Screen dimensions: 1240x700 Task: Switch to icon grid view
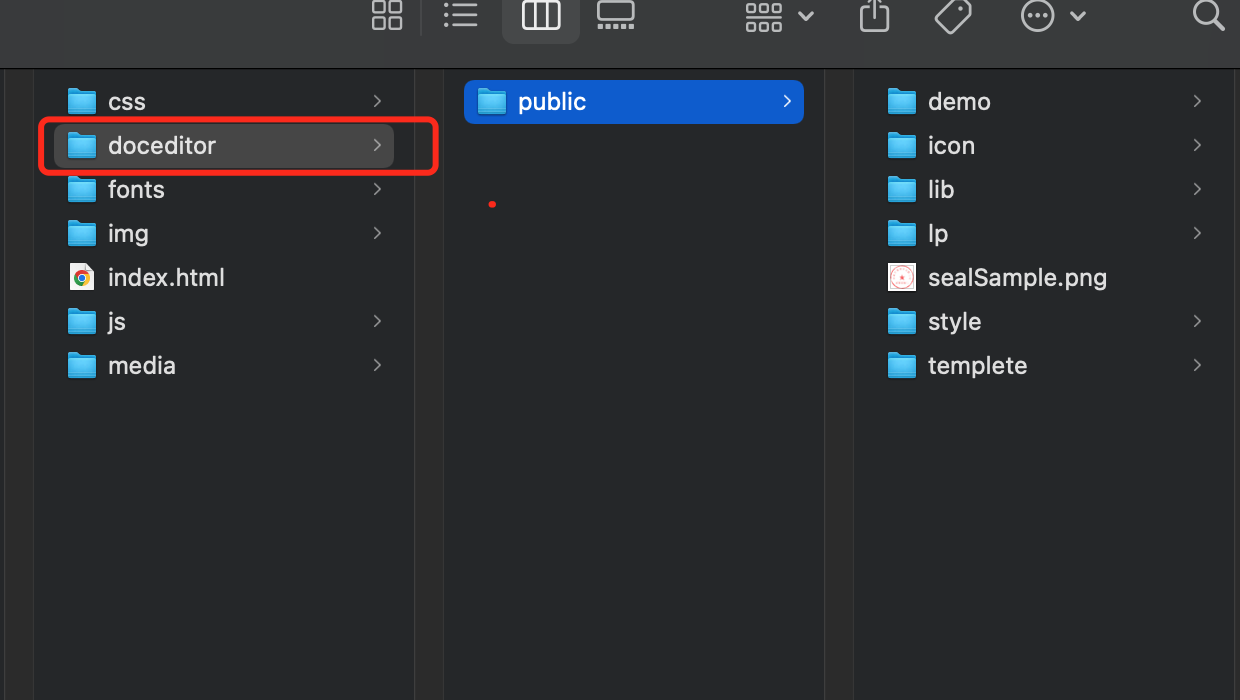click(x=387, y=15)
